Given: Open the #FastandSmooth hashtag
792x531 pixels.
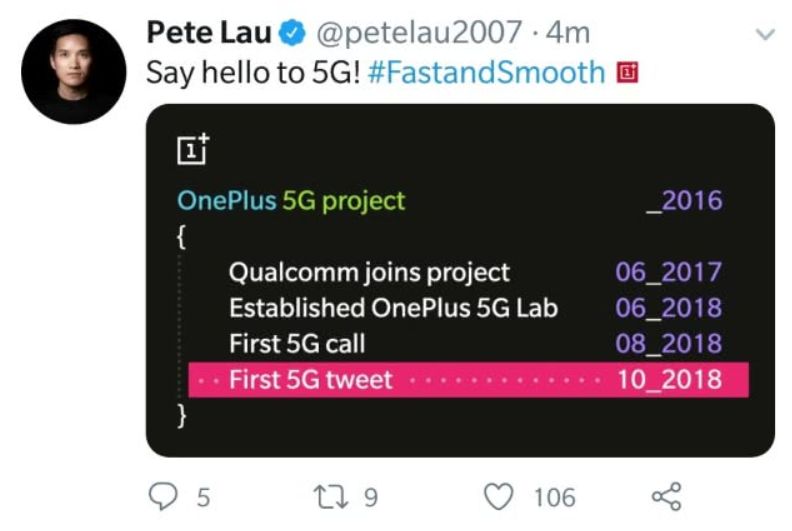Looking at the screenshot, I should click(x=486, y=72).
